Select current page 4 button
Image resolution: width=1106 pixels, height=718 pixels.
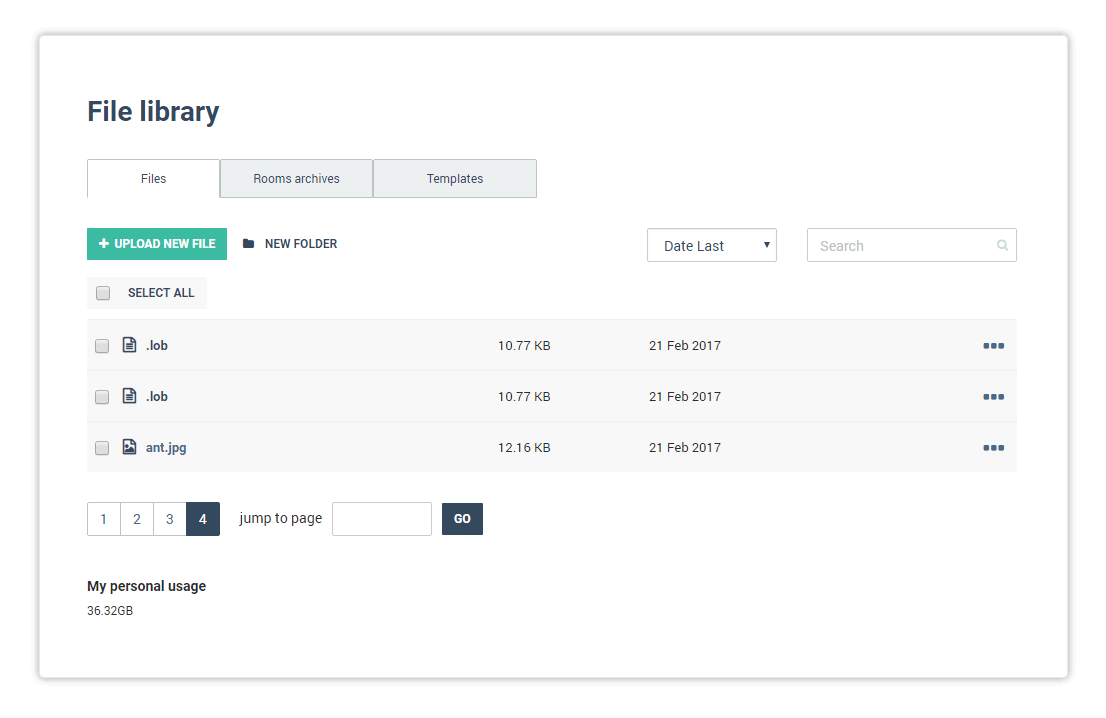(203, 519)
